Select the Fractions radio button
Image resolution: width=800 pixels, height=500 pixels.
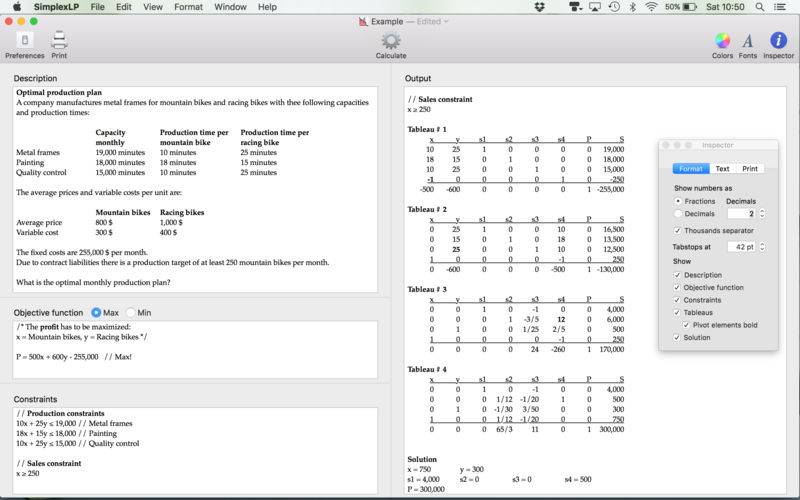pos(678,201)
